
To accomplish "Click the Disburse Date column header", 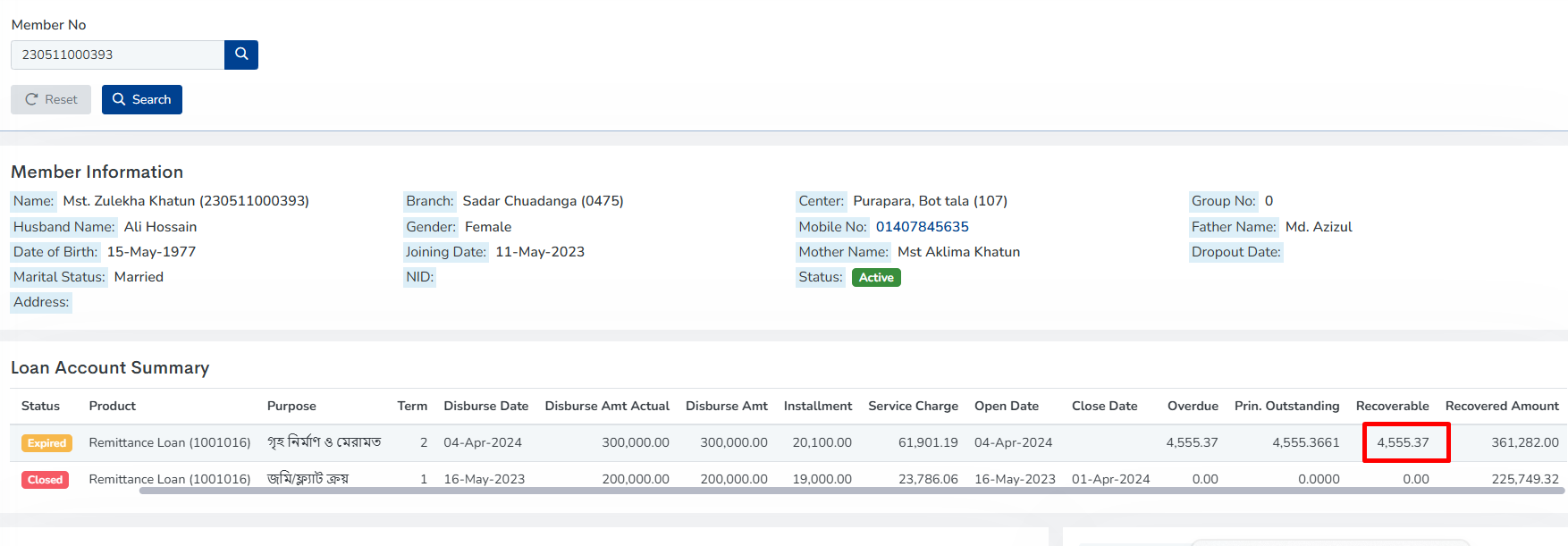I will 485,406.
